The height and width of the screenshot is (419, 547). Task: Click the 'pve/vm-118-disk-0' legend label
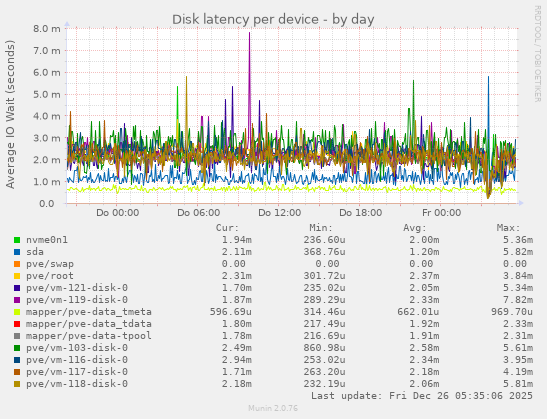point(77,384)
